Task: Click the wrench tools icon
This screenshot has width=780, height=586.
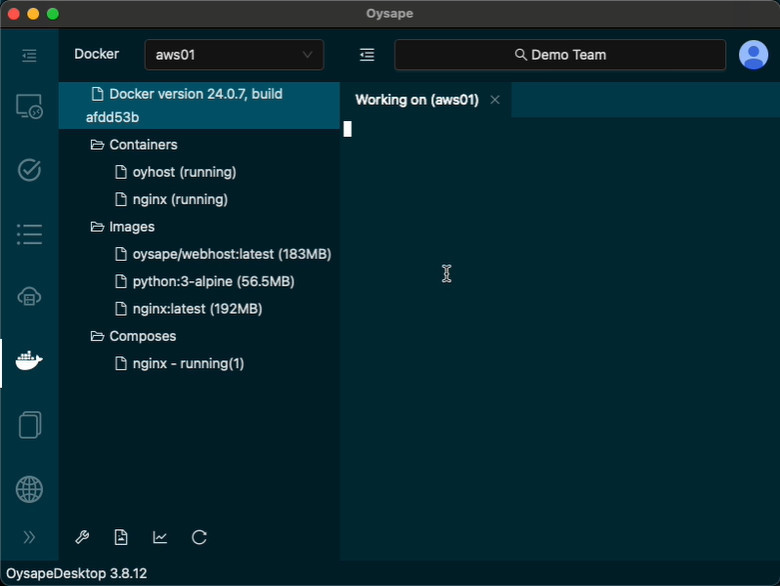Action: pyautogui.click(x=83, y=538)
